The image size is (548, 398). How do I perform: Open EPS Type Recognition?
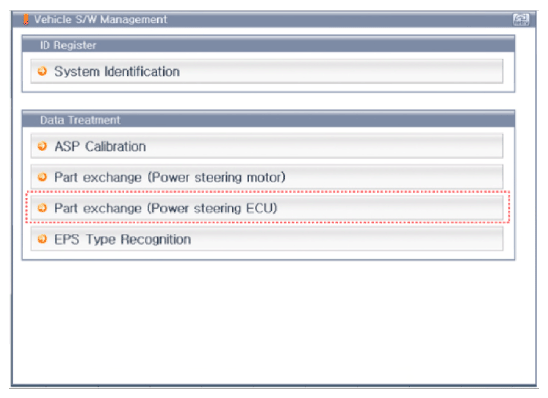[267, 239]
